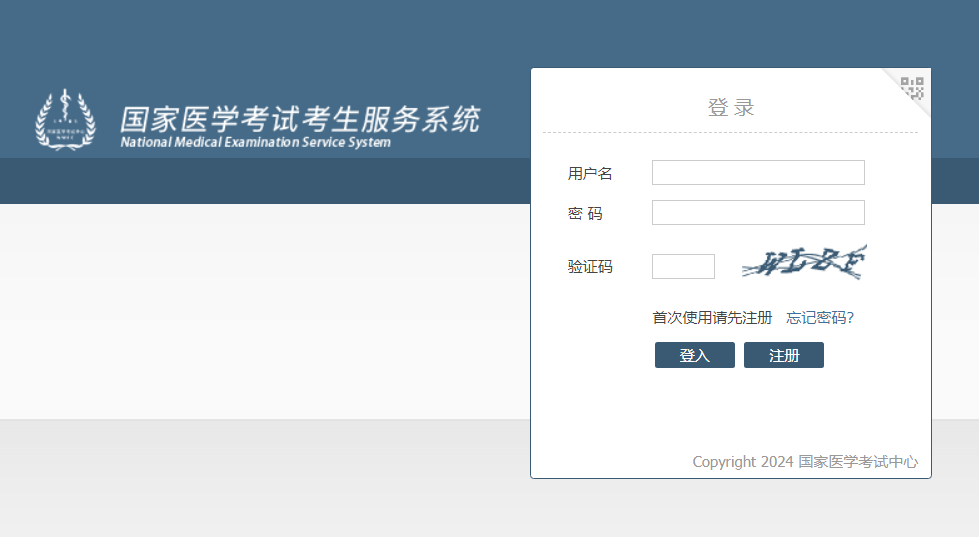Click the National Medical Examination Service System subtitle

tap(255, 143)
